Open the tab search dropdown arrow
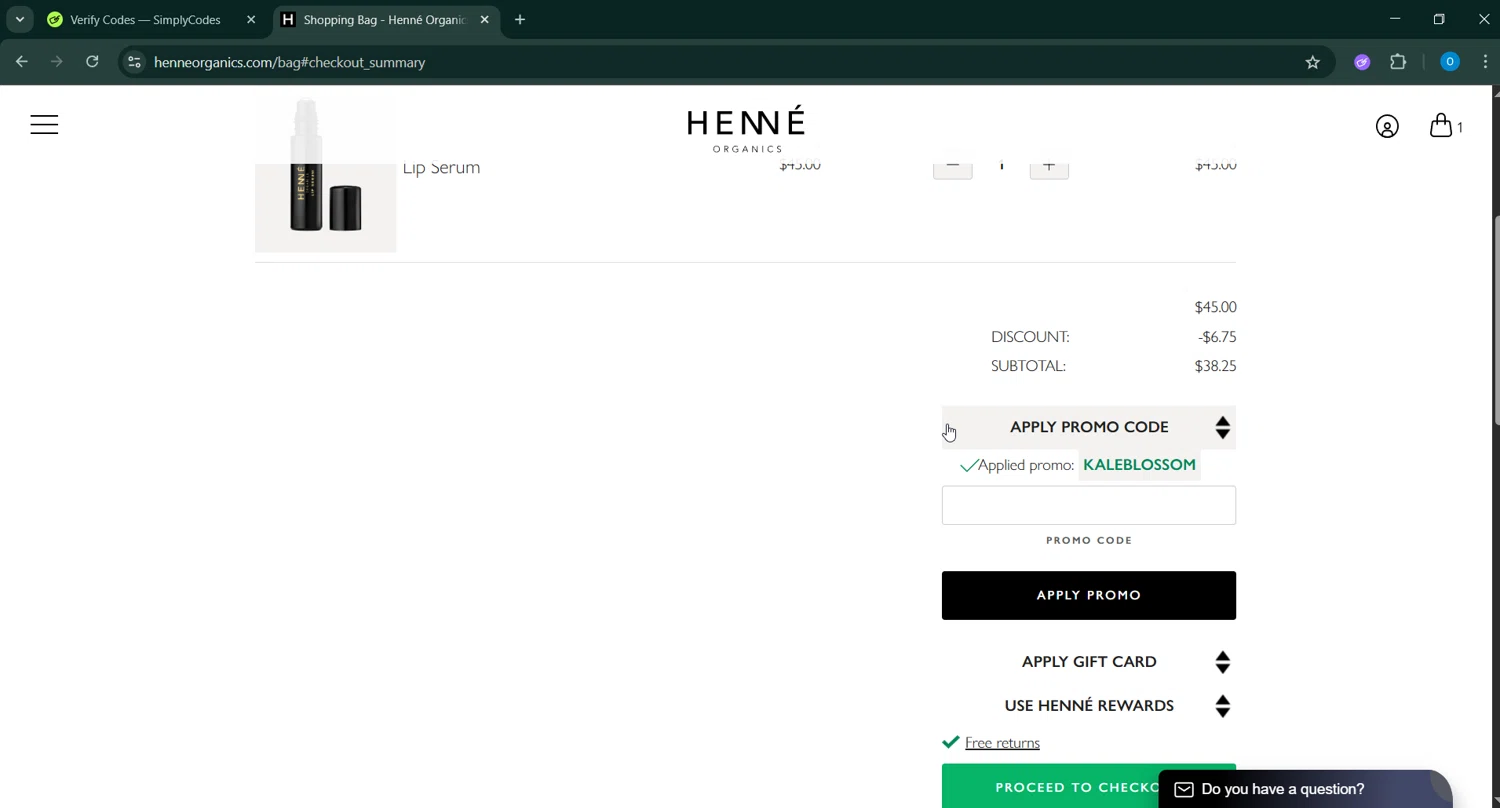This screenshot has height=808, width=1500. pyautogui.click(x=19, y=19)
